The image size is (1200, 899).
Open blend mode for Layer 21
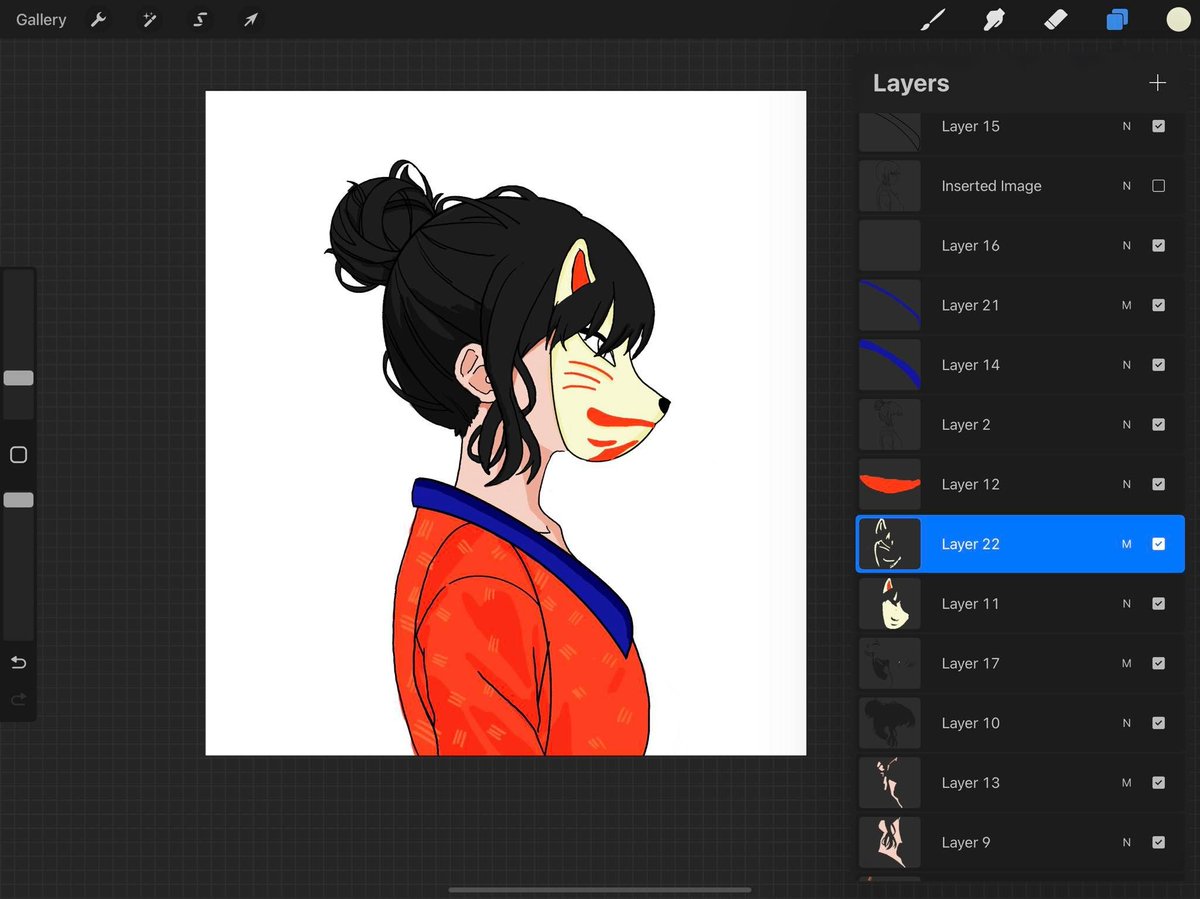point(1127,306)
